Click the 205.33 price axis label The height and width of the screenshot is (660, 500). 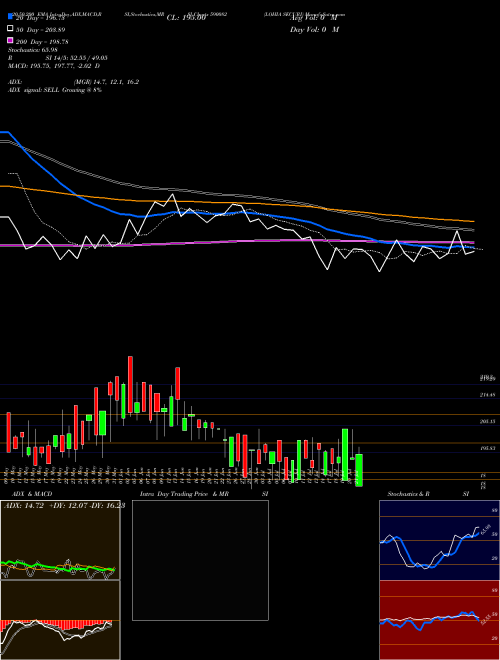tap(489, 421)
